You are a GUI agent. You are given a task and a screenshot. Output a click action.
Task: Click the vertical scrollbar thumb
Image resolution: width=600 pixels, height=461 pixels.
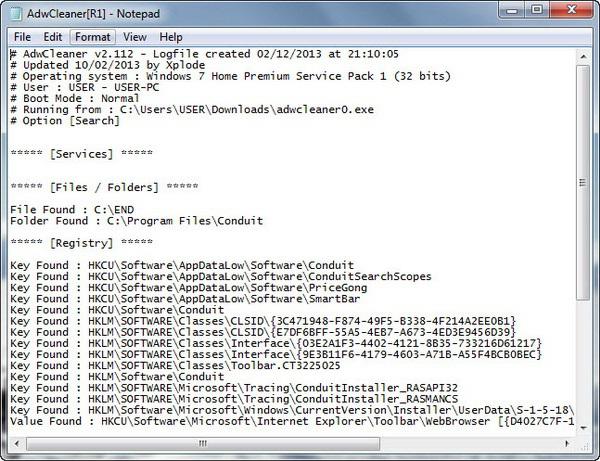(x=583, y=182)
